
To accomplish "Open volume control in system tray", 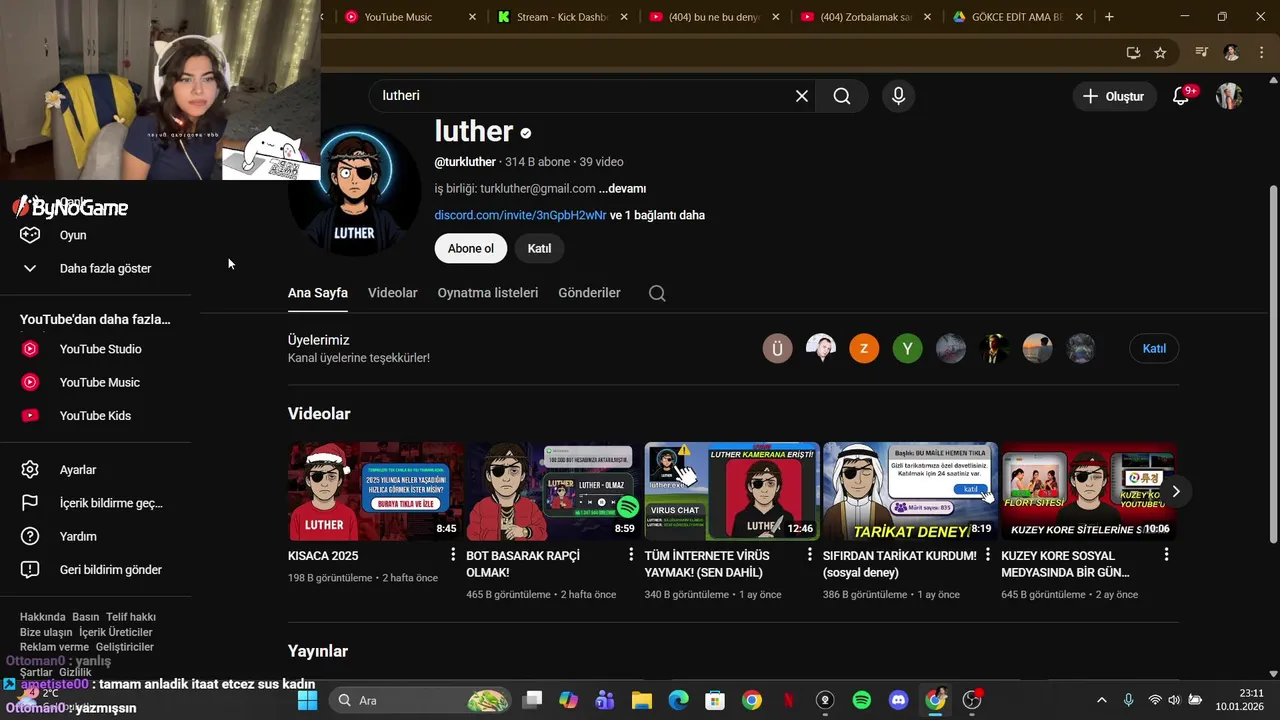I will (1174, 700).
